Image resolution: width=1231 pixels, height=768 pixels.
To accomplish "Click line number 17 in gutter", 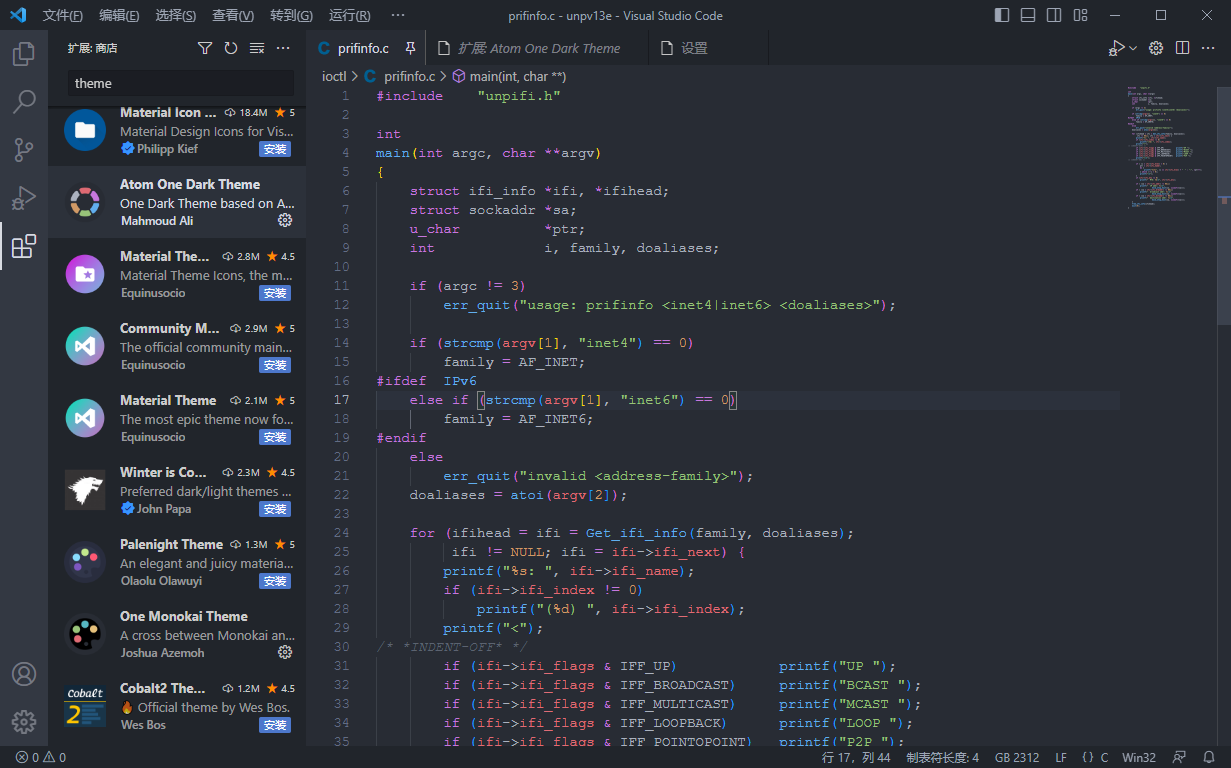I will [342, 400].
